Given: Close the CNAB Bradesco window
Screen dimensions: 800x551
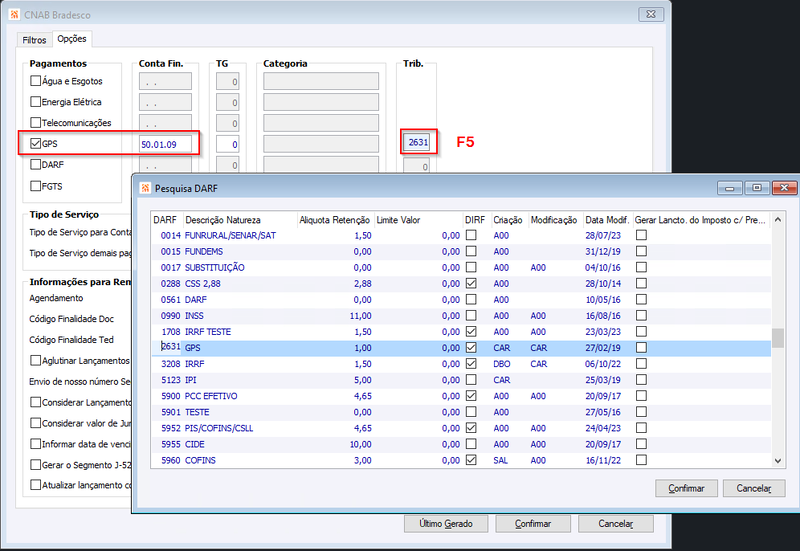Looking at the screenshot, I should tap(651, 14).
